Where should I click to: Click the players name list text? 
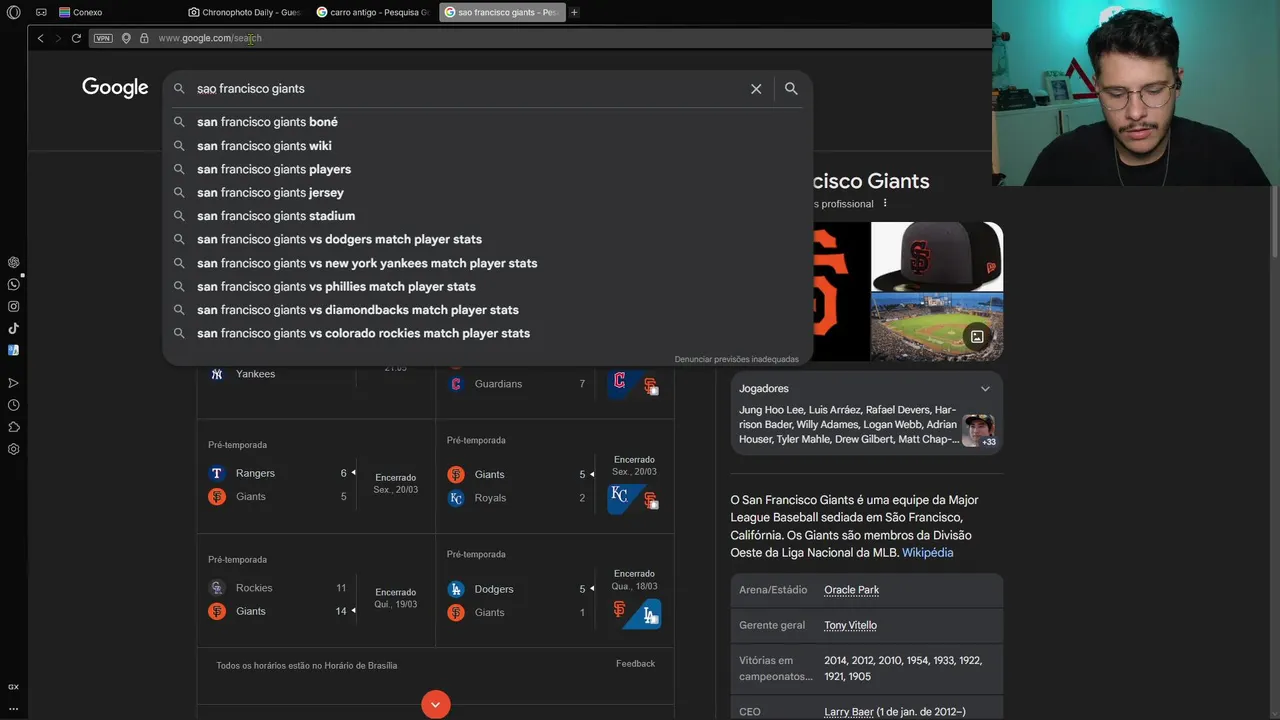[x=848, y=424]
